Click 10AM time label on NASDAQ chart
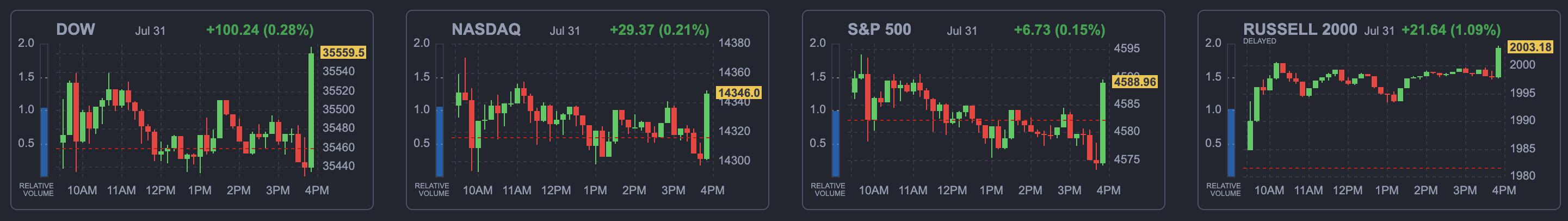1568x221 pixels. click(x=477, y=191)
